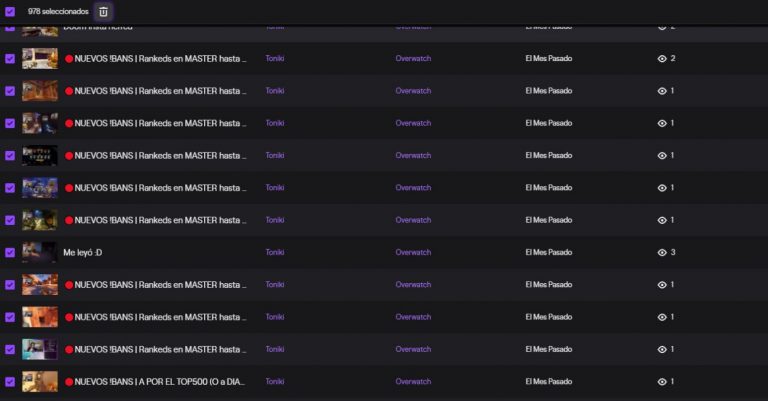The width and height of the screenshot is (768, 401).
Task: Deselect the 'A POR EL TOP500' clip checkbox
Action: pyautogui.click(x=10, y=382)
